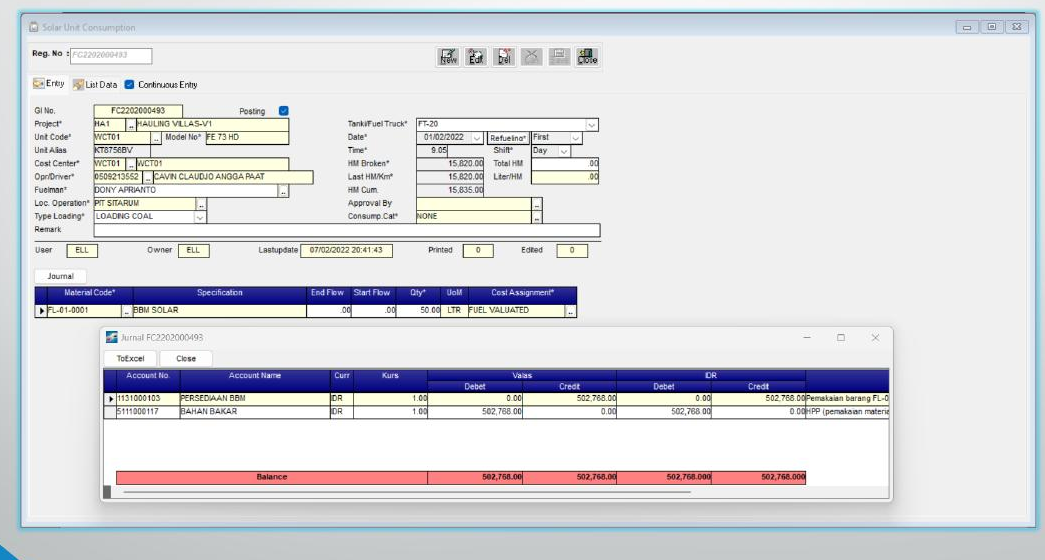Click the Last HM/Km field
The height and width of the screenshot is (560, 1045).
tap(450, 177)
